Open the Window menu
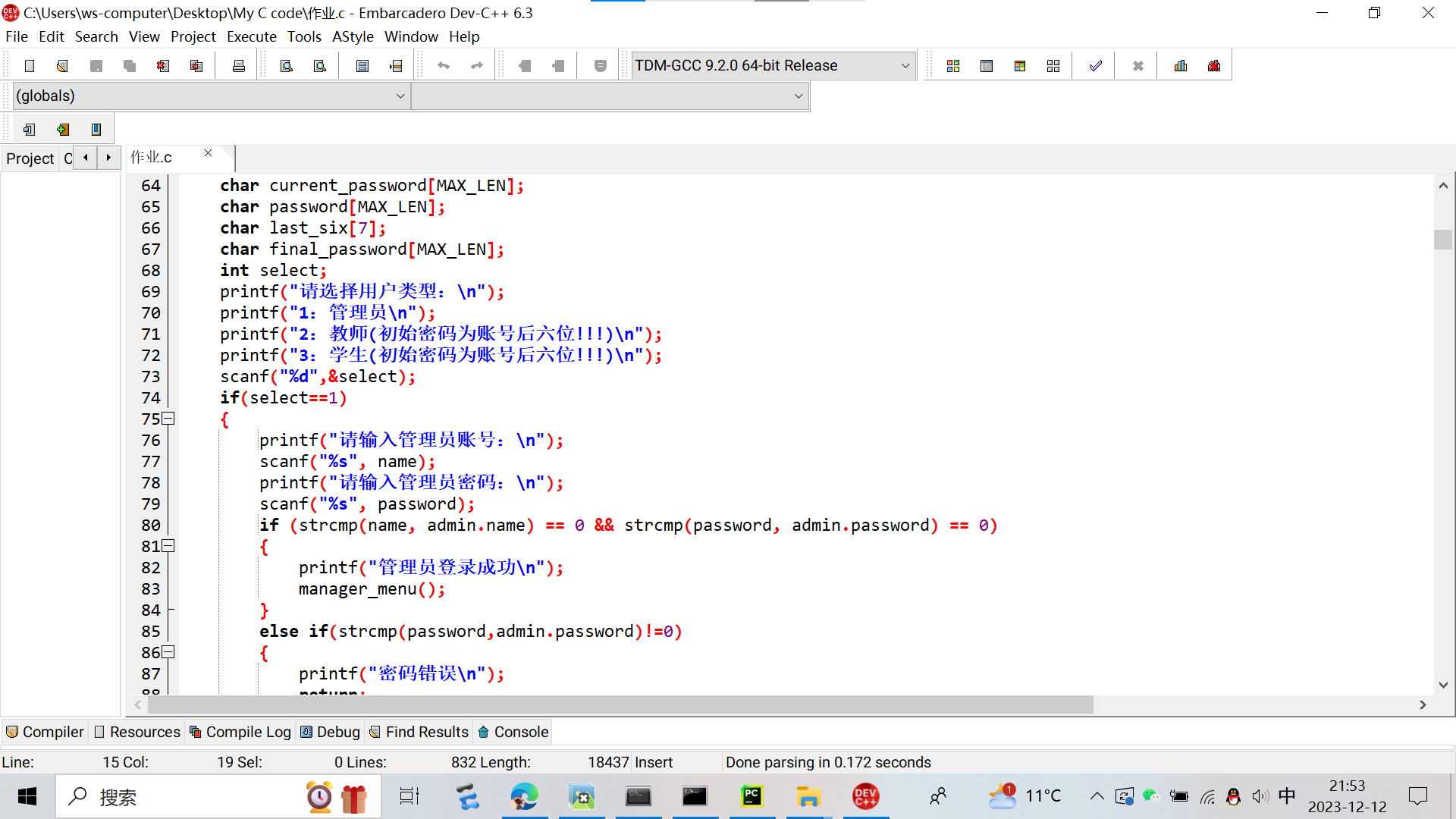 411,36
